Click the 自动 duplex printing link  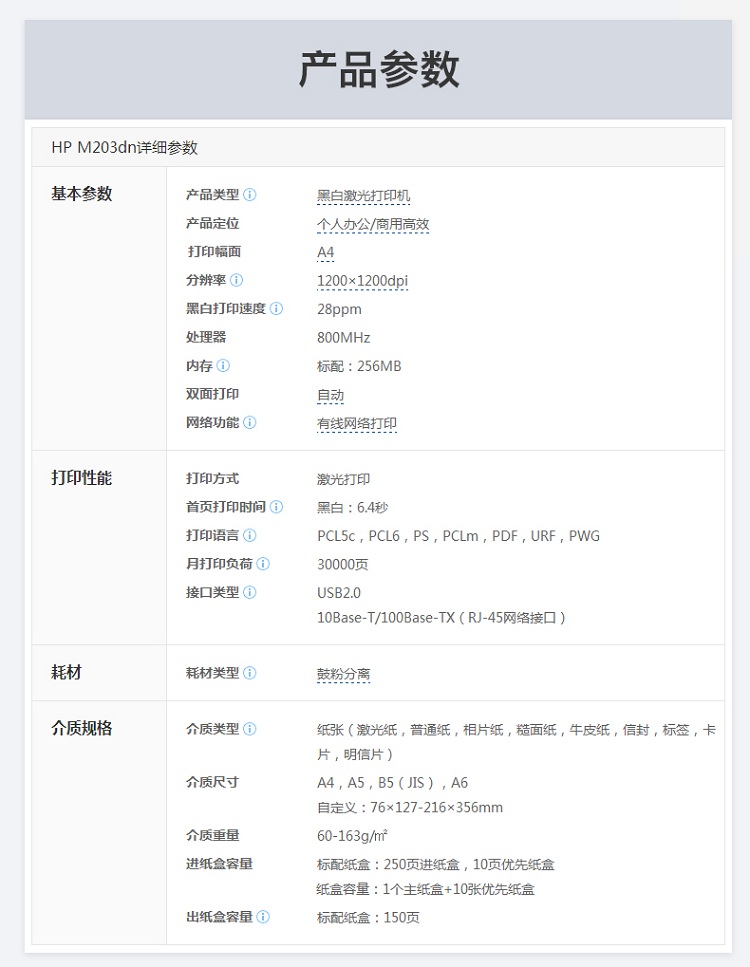click(330, 395)
